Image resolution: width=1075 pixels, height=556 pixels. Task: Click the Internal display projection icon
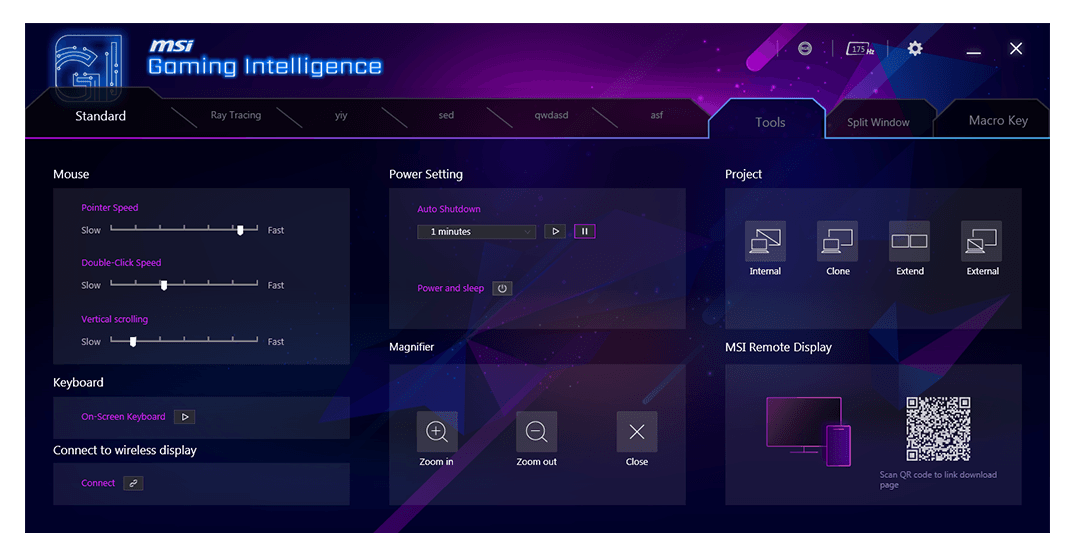[765, 241]
